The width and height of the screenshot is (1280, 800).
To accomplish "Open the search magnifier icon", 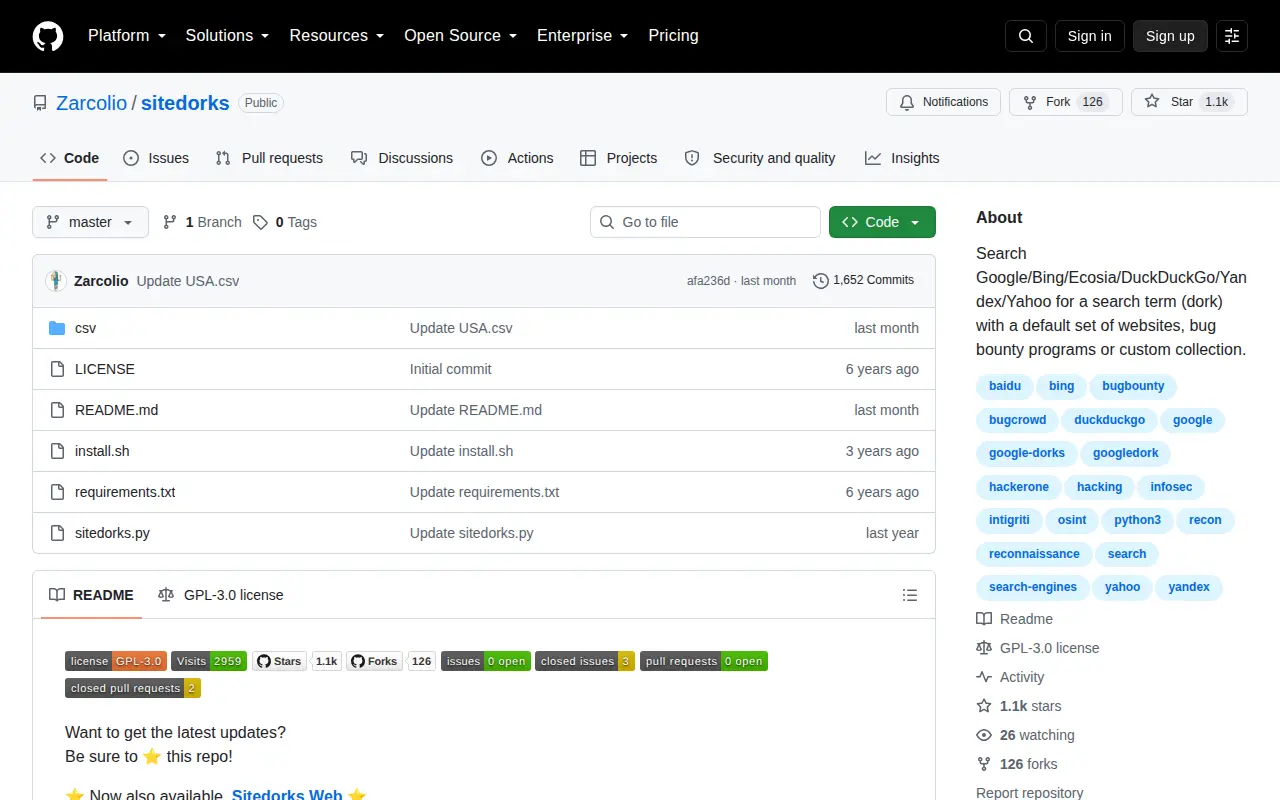I will click(1026, 36).
